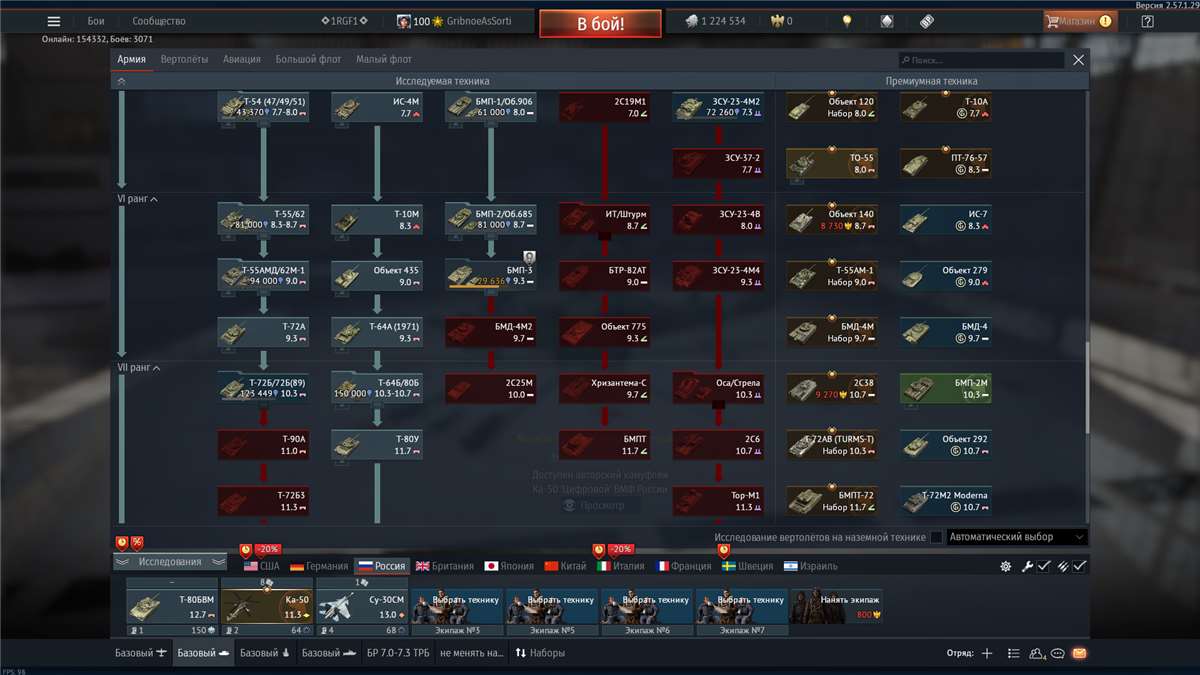Viewport: 1200px width, 675px height.
Task: Select the first Базовый preset with plane icon
Action: tap(141, 653)
